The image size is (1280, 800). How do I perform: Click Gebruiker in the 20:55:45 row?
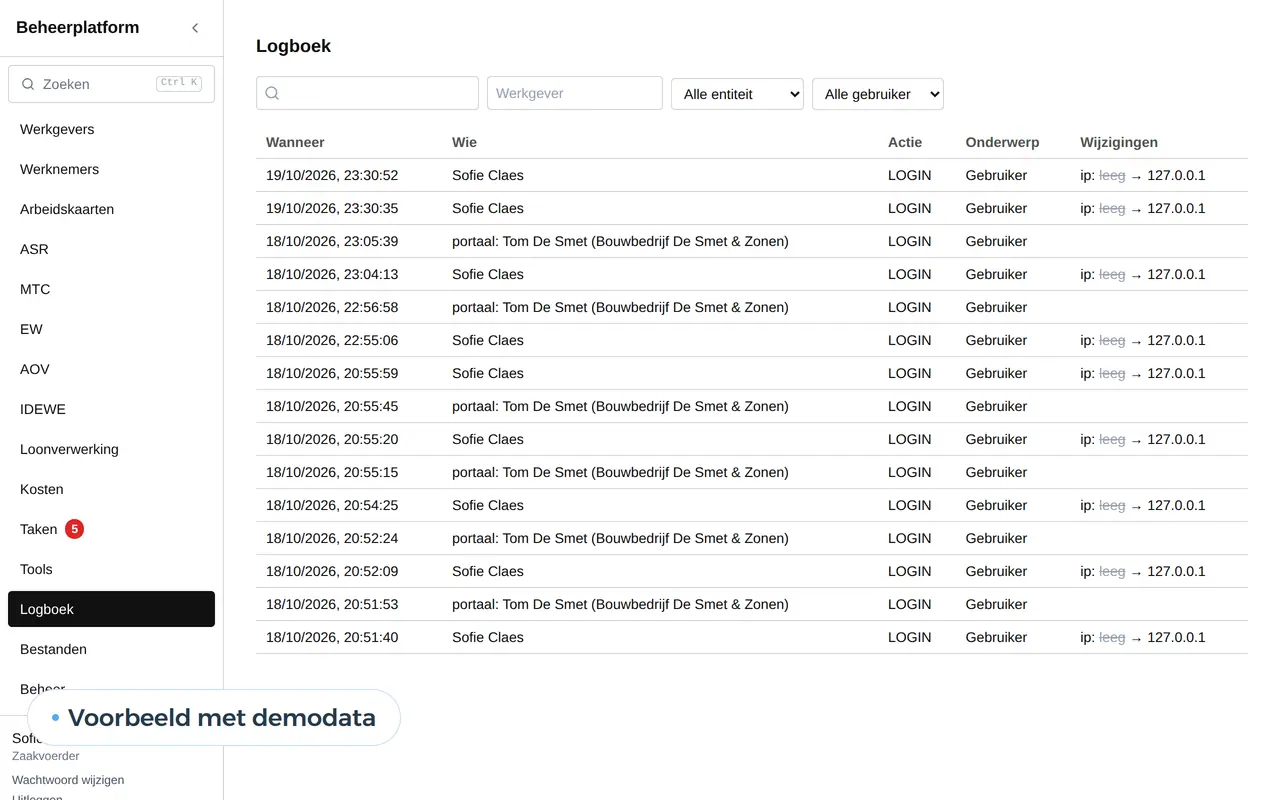tap(997, 406)
